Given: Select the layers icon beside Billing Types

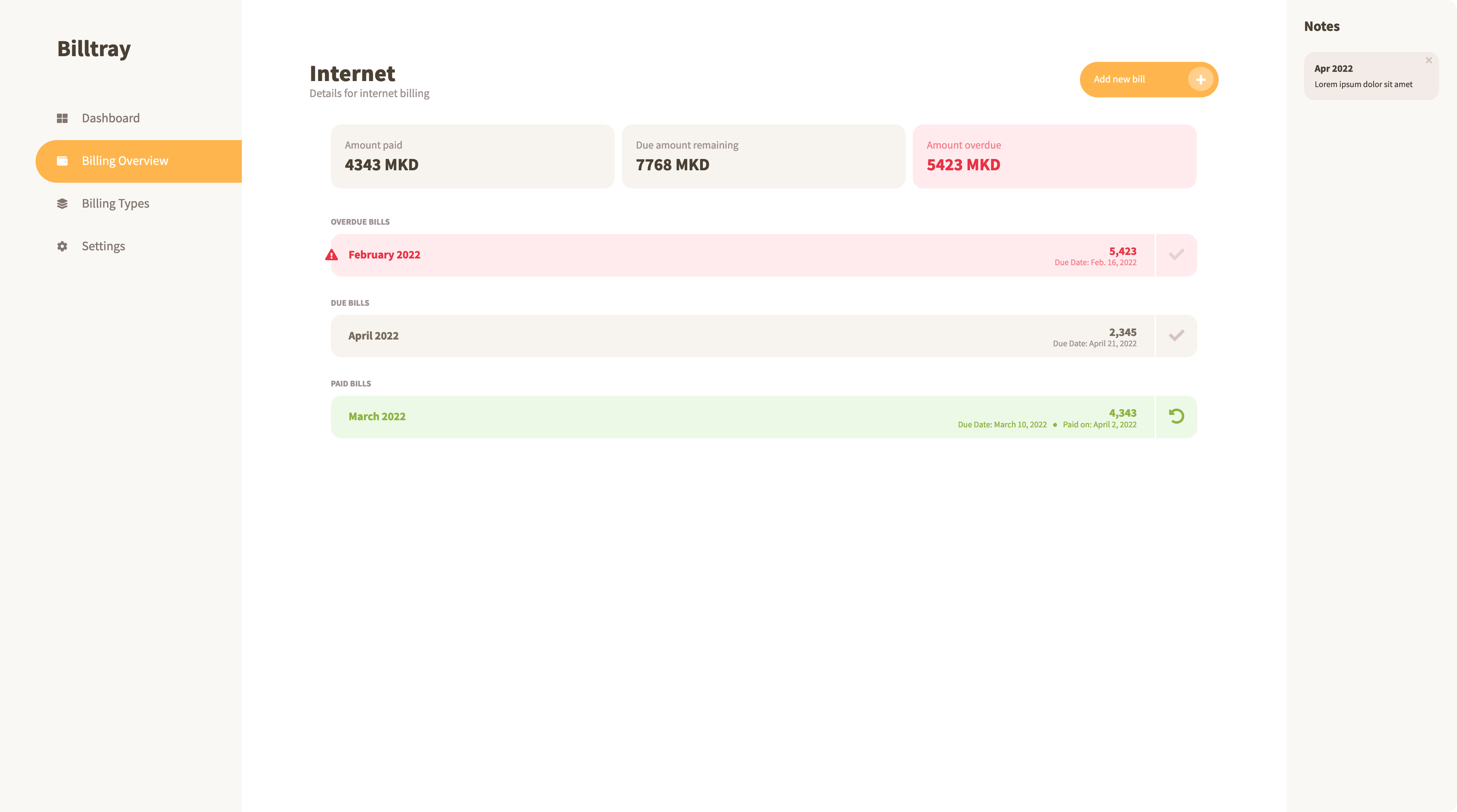Looking at the screenshot, I should 62,203.
